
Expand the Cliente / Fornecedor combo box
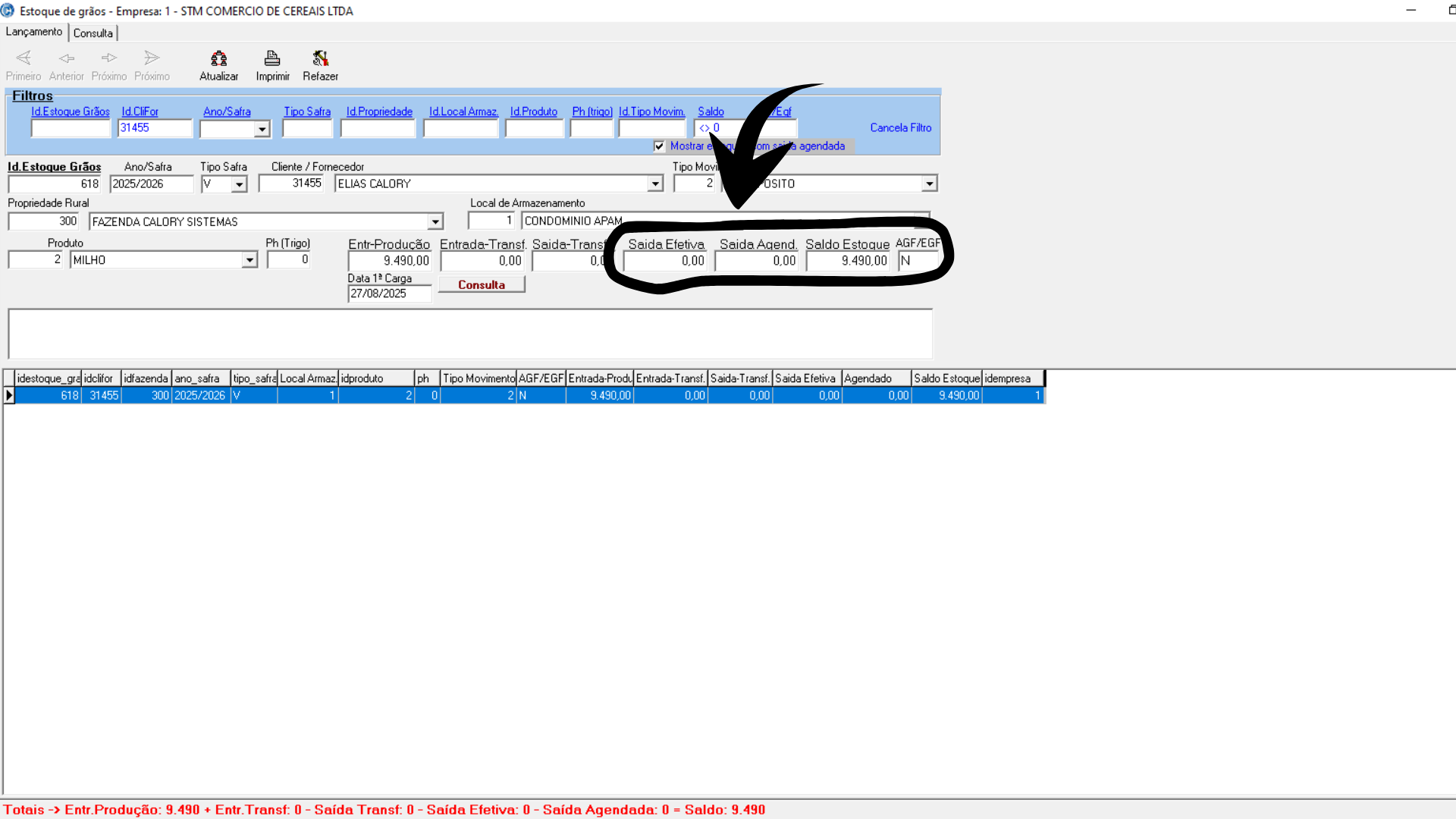(655, 184)
